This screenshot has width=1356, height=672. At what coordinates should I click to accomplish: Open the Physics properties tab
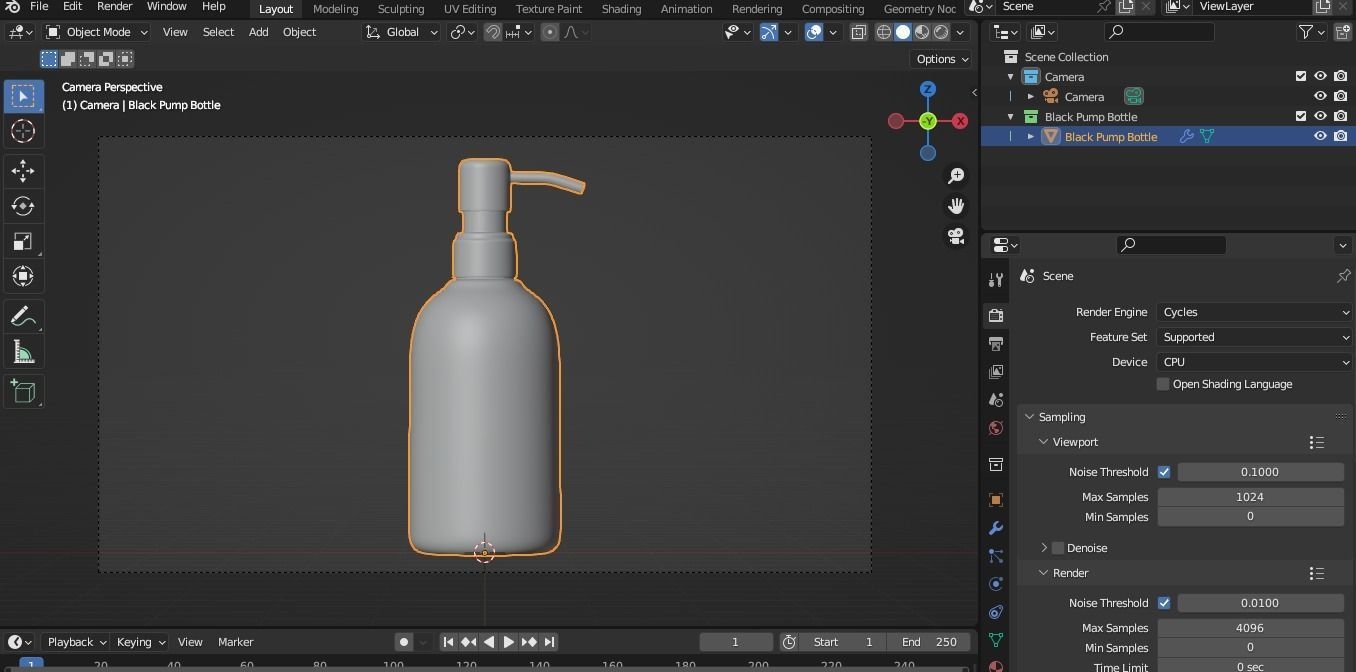pyautogui.click(x=995, y=583)
